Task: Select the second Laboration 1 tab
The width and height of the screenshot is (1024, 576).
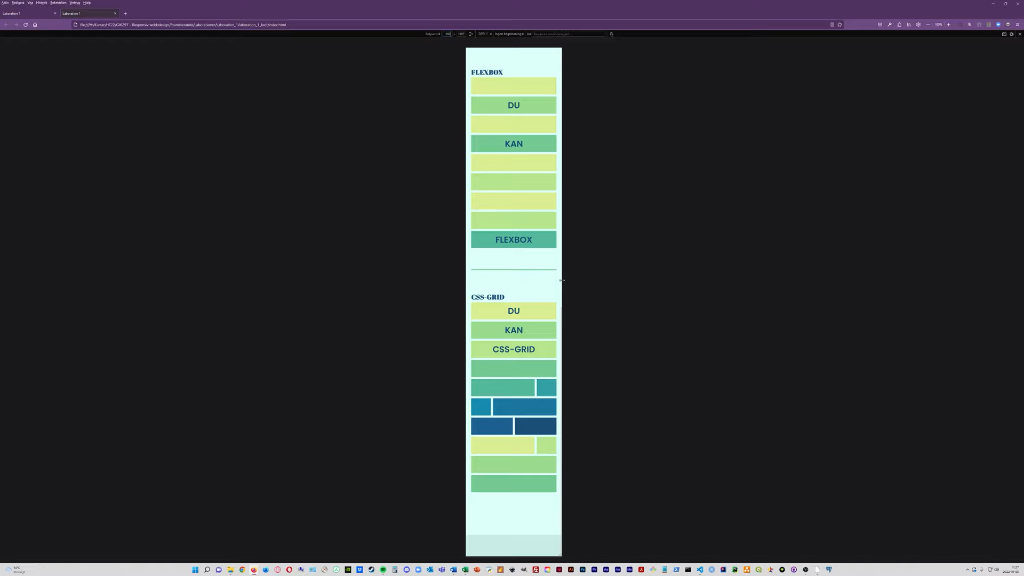Action: 87,13
